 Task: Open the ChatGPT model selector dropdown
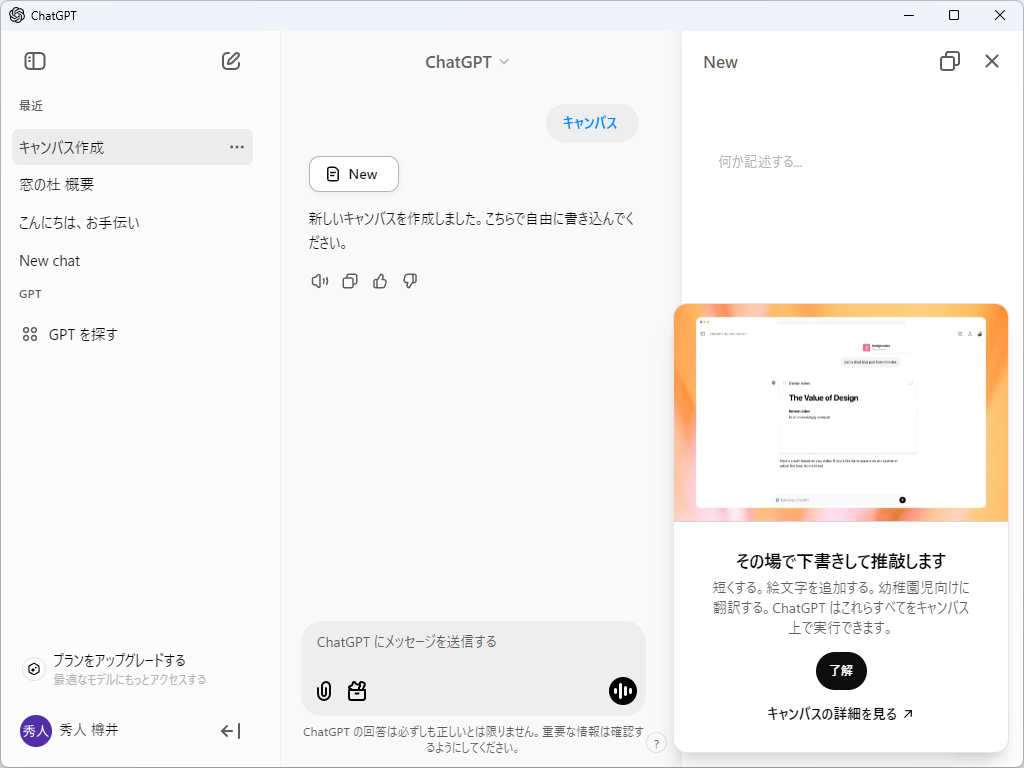(467, 61)
